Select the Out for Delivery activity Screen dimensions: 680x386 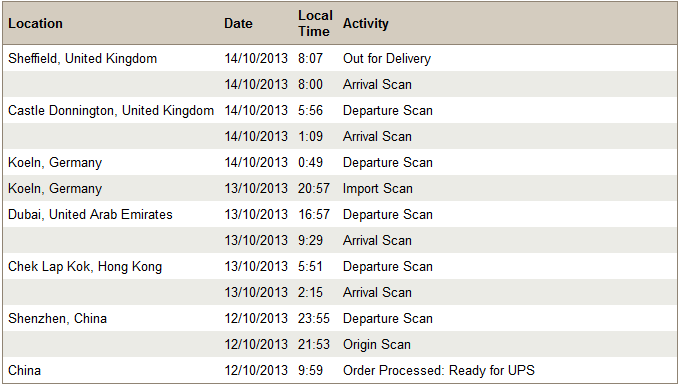tap(387, 58)
